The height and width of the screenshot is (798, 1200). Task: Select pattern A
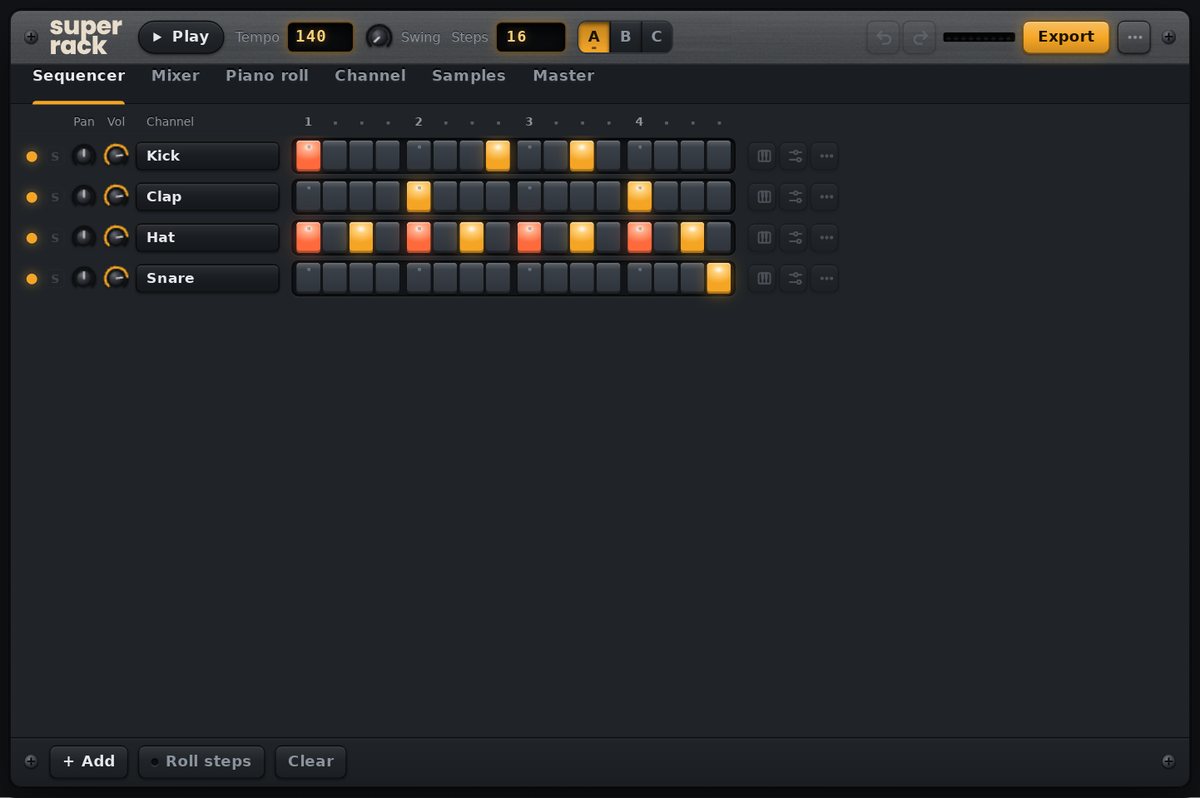(x=594, y=37)
